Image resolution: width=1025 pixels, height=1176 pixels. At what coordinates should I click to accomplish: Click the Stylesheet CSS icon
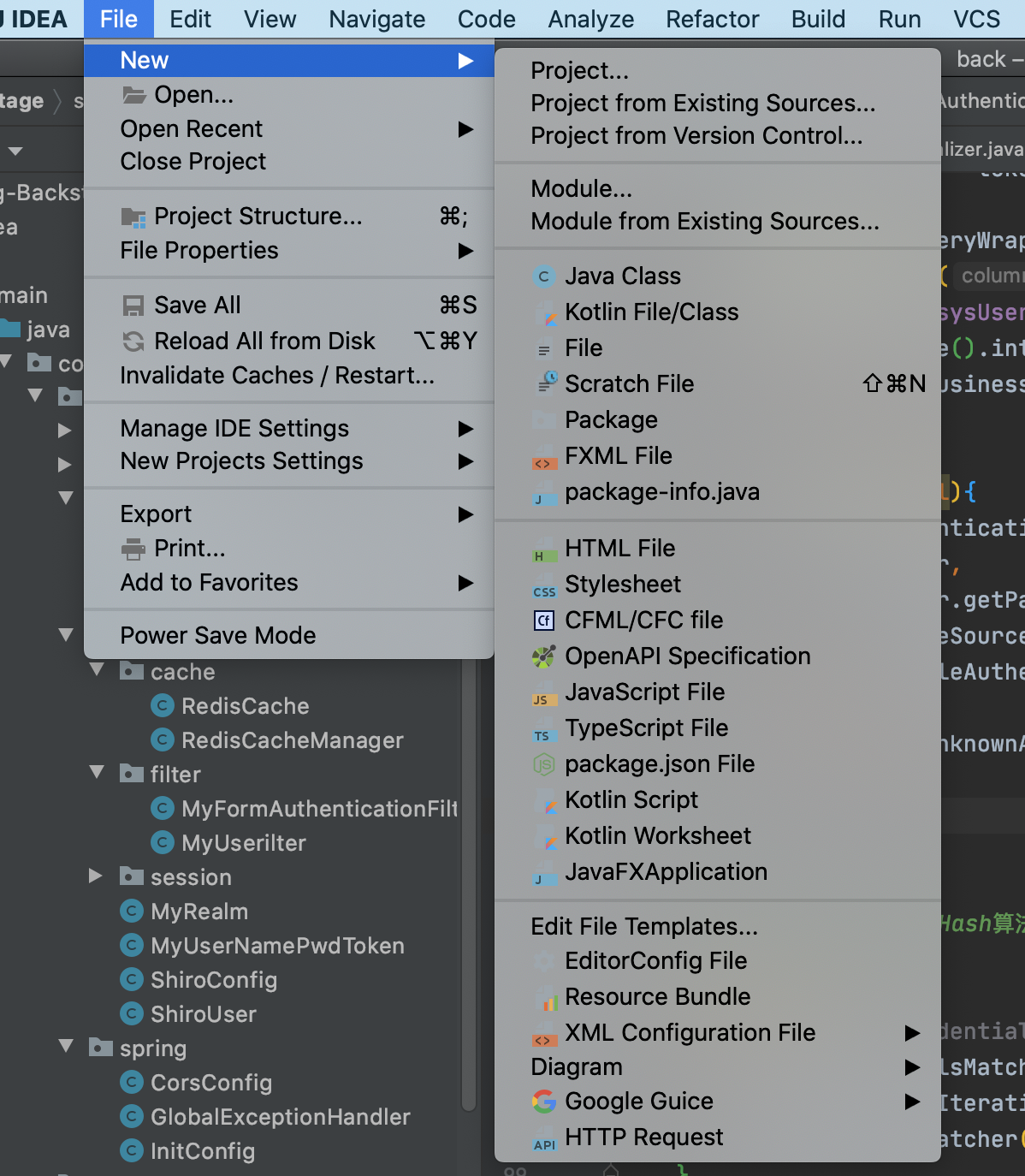543,590
